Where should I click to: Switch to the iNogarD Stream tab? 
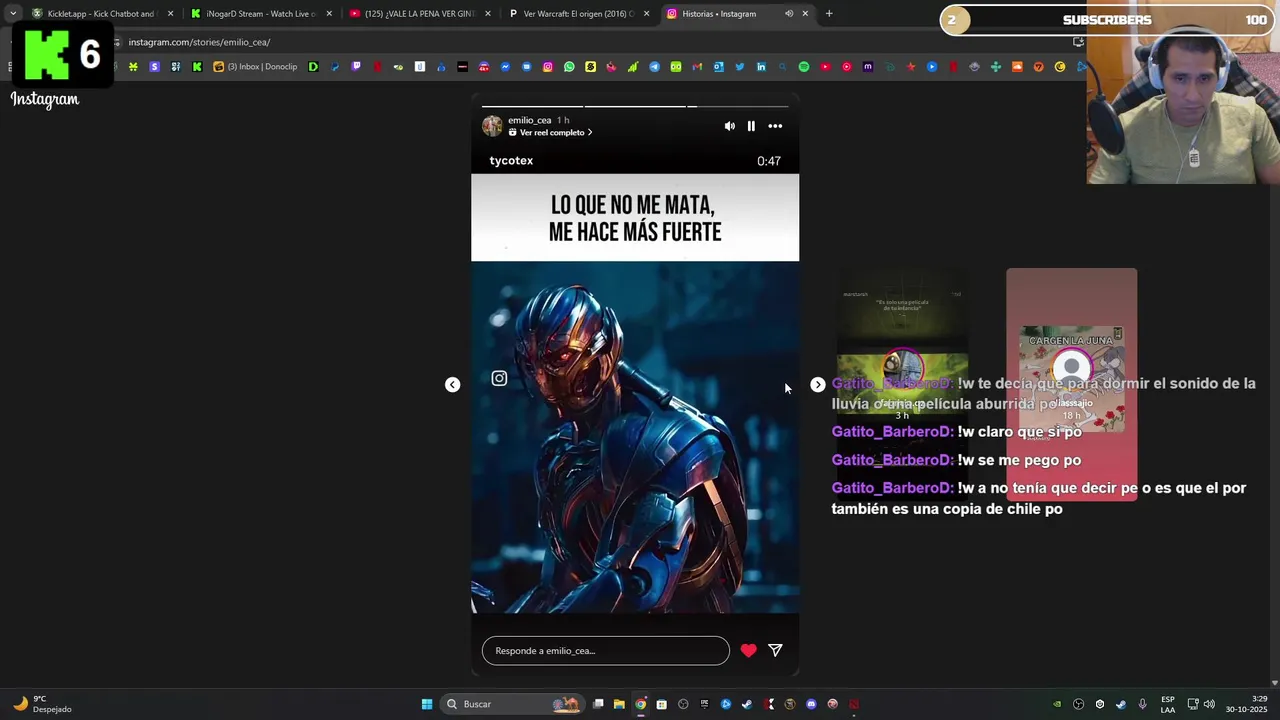[260, 14]
